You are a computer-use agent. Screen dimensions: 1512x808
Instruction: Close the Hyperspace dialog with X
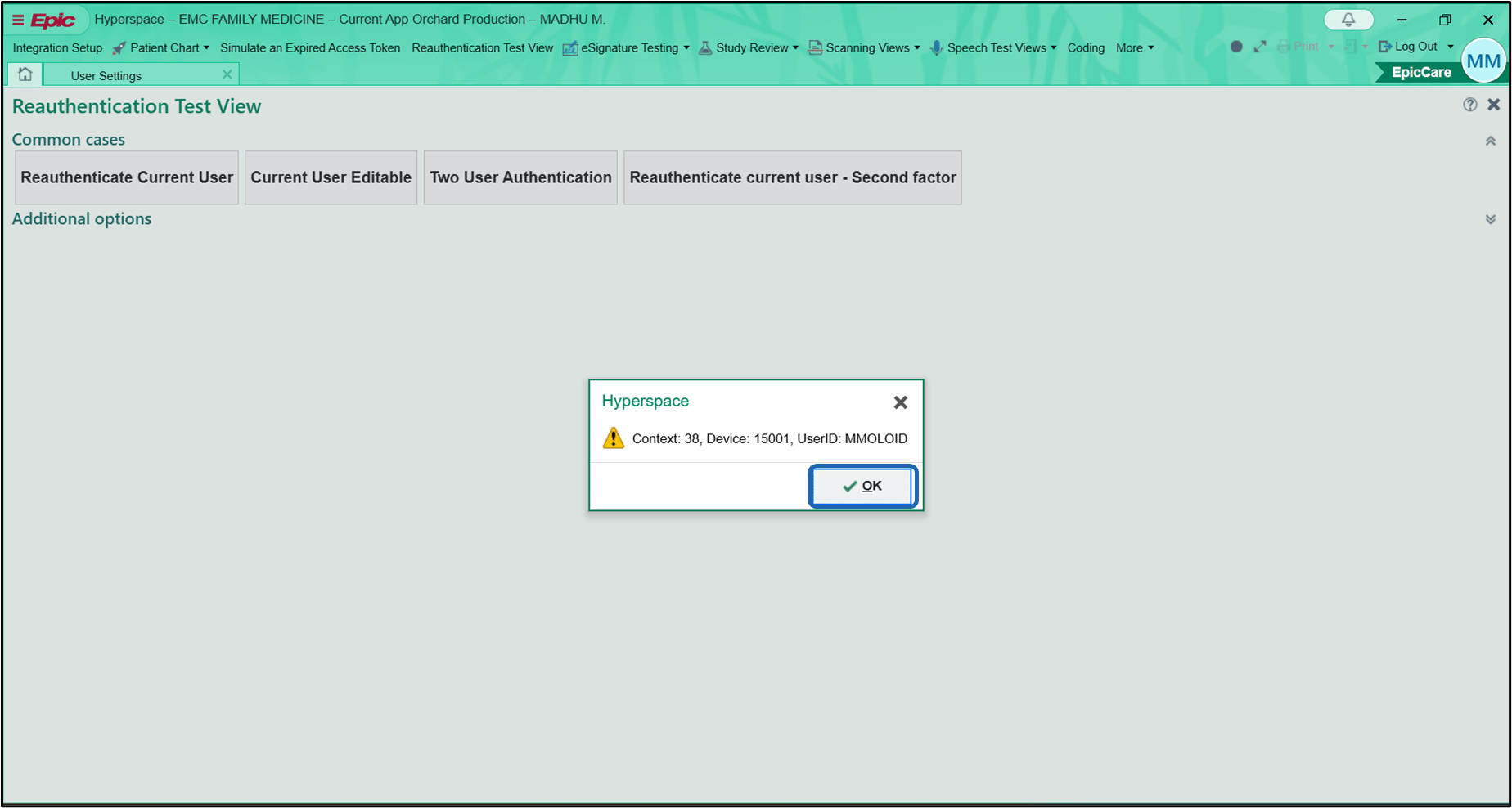pos(901,402)
